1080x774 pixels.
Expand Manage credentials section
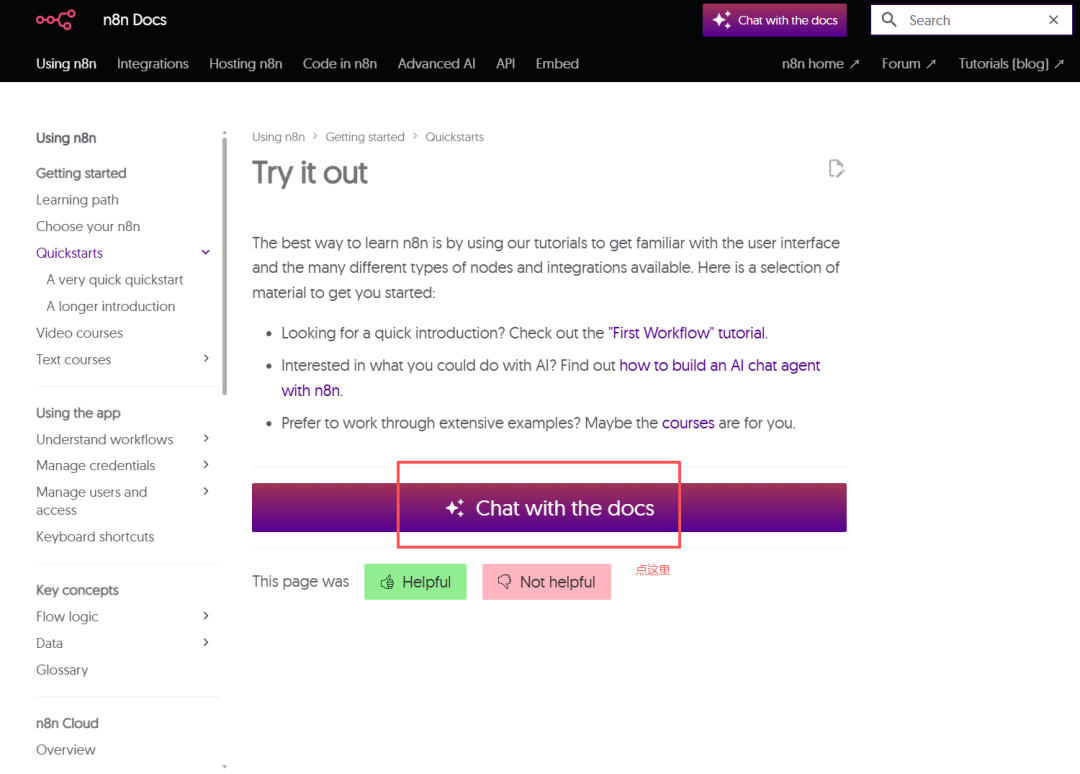point(206,465)
